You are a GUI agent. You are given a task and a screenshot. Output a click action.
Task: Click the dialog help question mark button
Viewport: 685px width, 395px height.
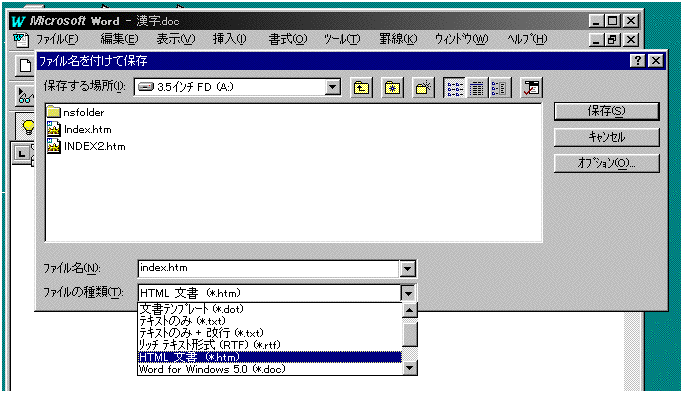click(x=638, y=60)
